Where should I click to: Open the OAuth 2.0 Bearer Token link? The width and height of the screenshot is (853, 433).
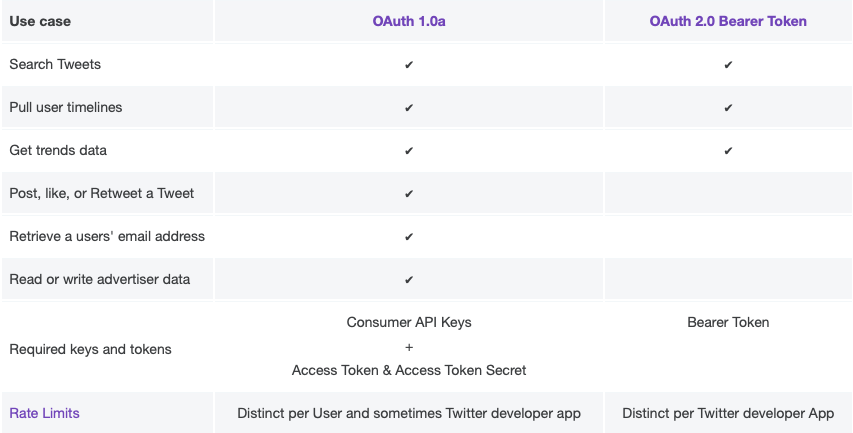tap(728, 21)
